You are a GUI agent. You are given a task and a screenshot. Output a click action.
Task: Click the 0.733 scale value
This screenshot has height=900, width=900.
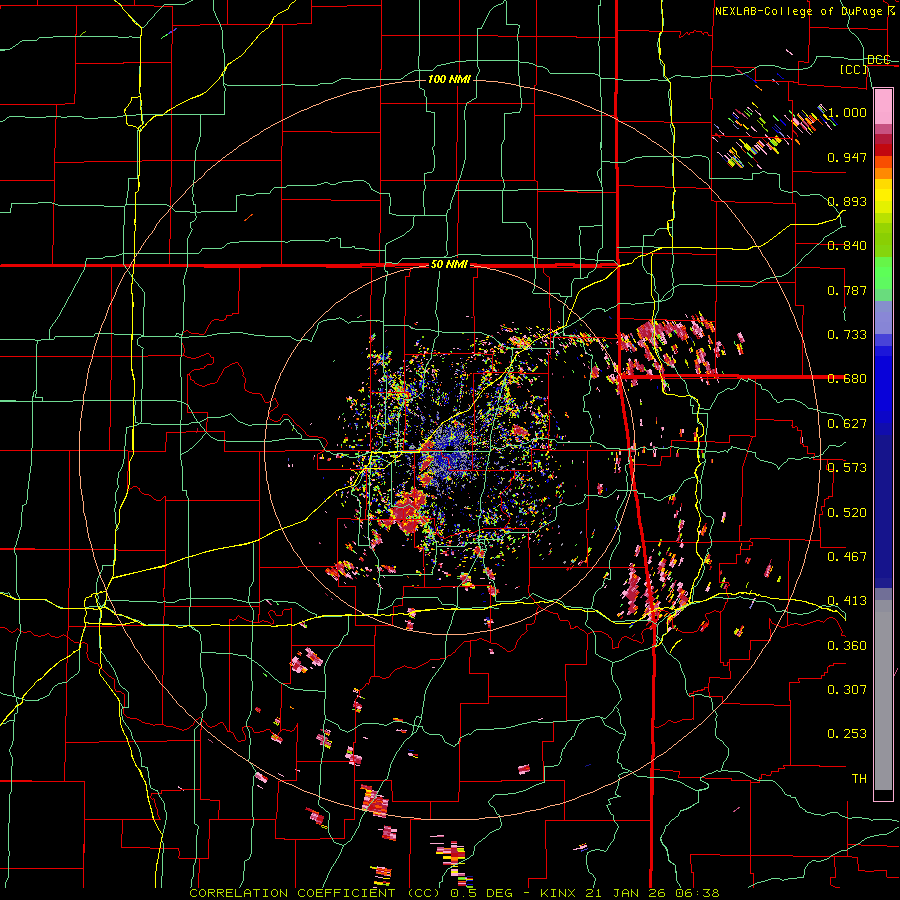pos(847,335)
